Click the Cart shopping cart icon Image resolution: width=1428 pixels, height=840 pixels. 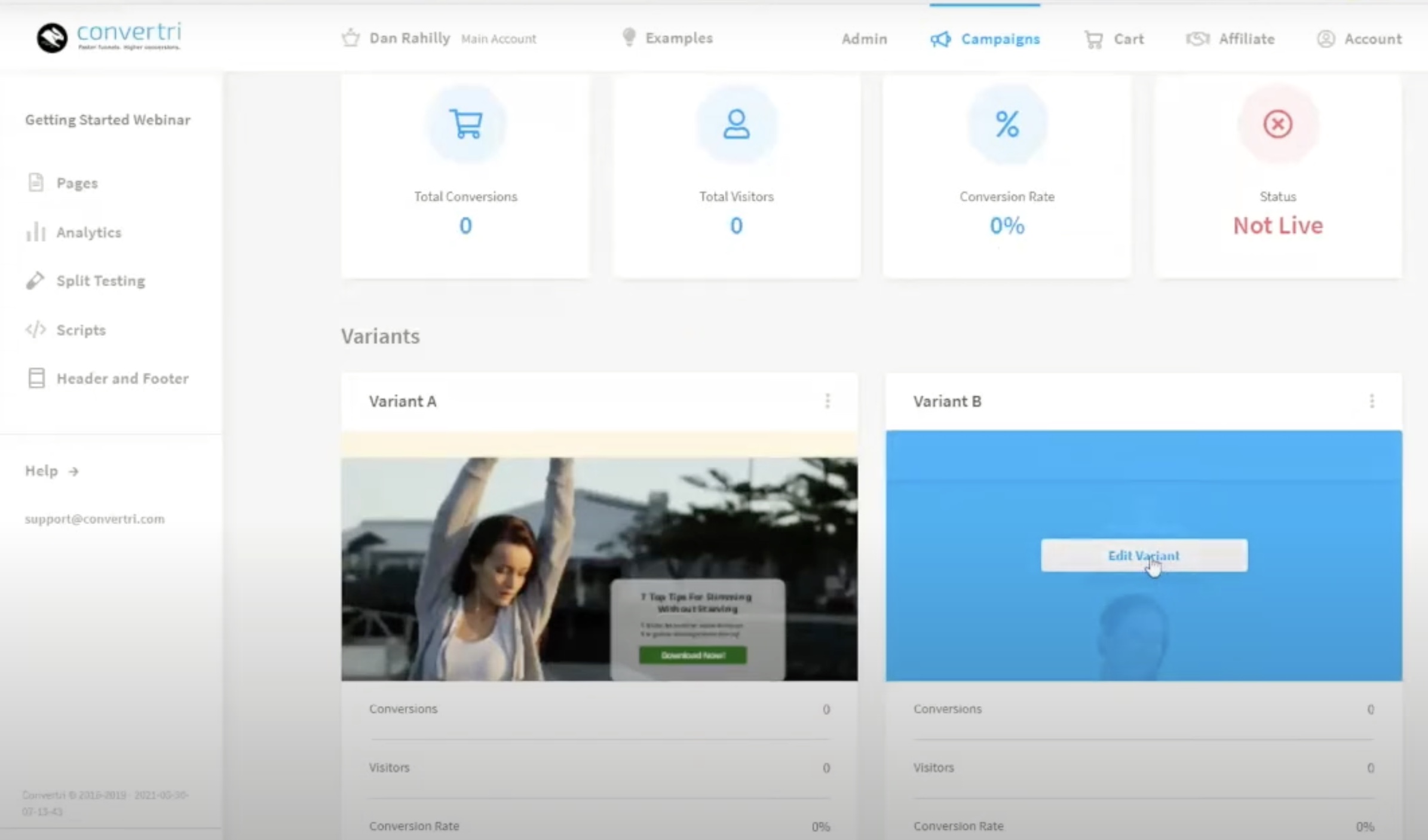click(1093, 39)
